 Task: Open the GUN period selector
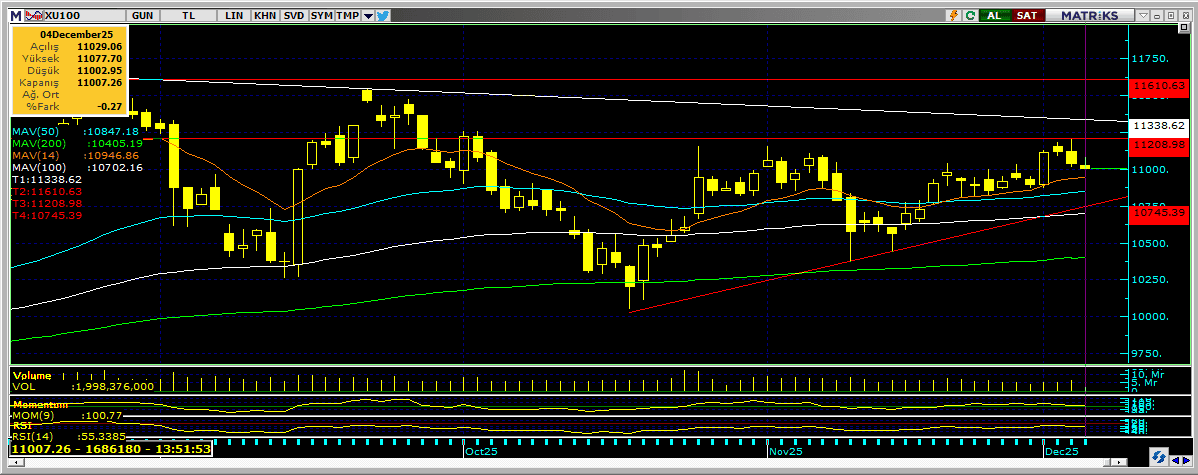pos(142,16)
